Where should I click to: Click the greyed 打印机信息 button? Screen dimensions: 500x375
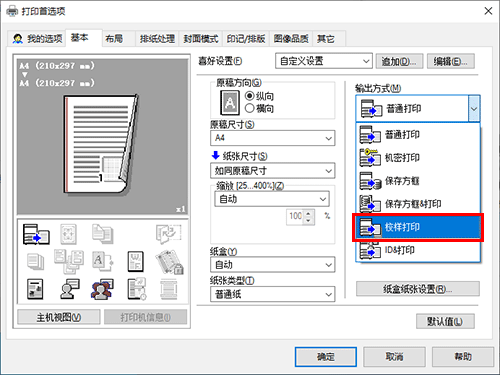145,317
